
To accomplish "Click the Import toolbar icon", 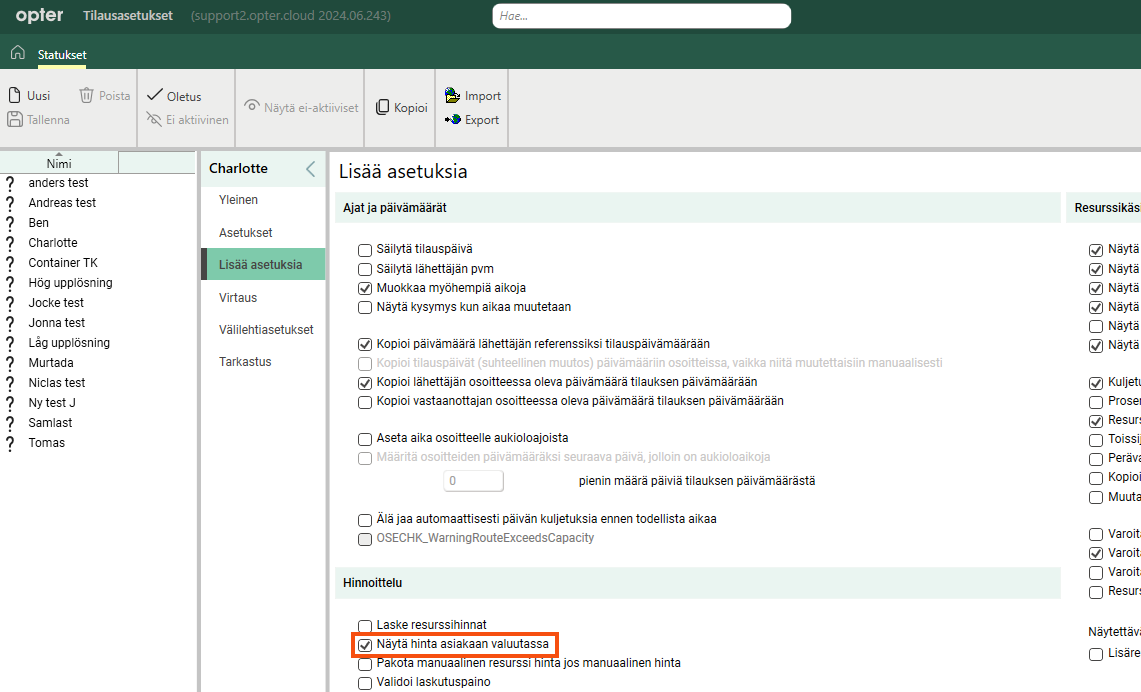I will [452, 96].
